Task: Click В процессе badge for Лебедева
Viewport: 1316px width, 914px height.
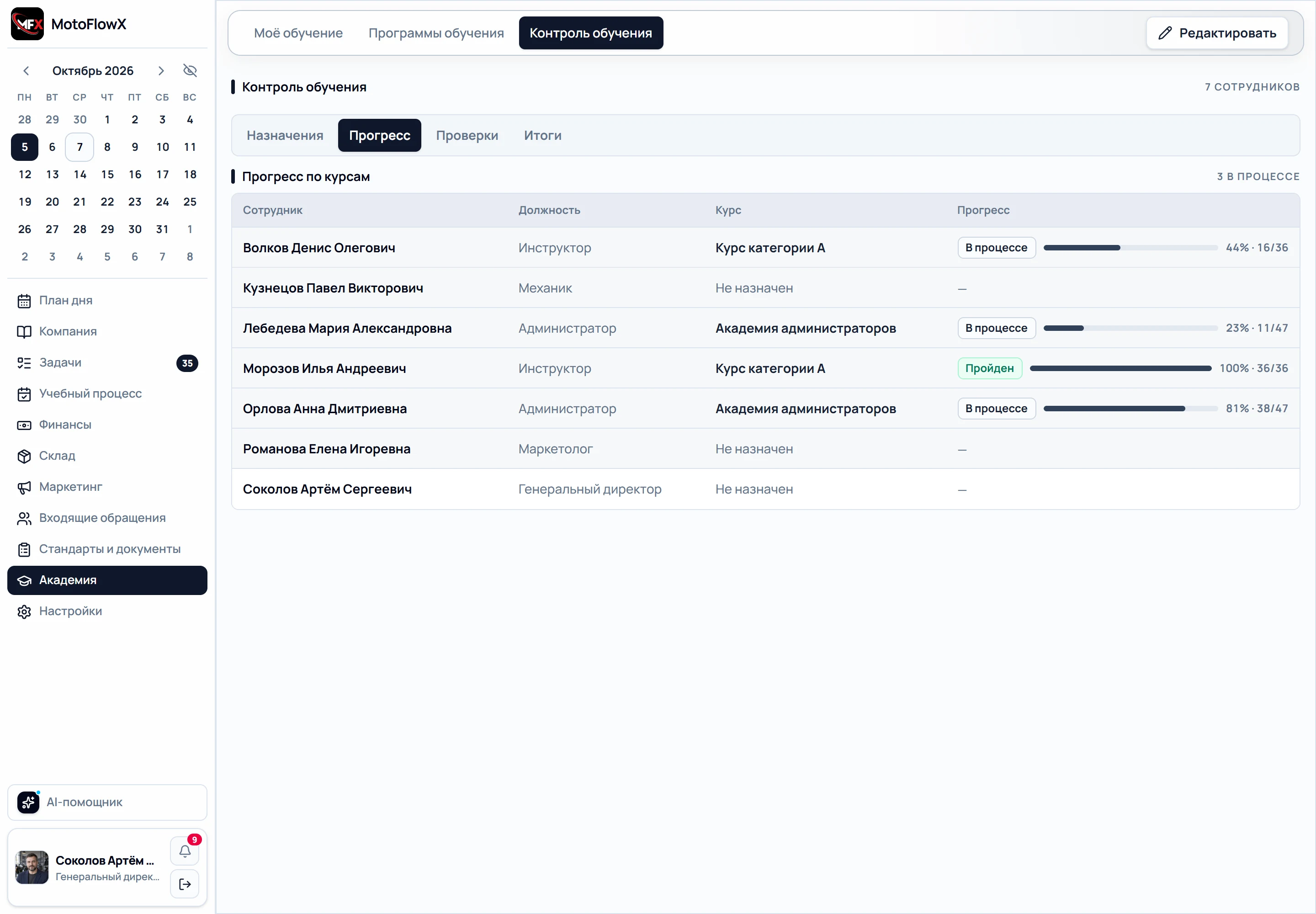Action: point(997,328)
